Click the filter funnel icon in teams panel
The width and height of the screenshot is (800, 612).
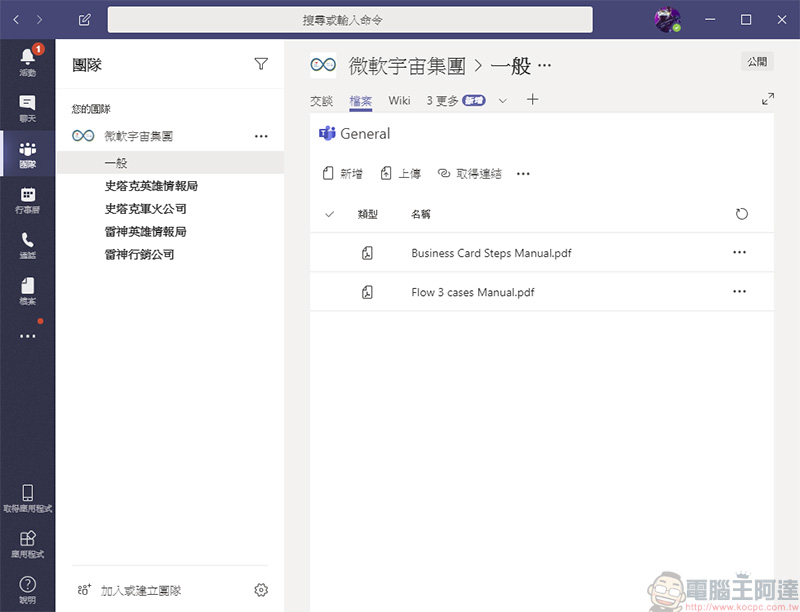(x=261, y=65)
